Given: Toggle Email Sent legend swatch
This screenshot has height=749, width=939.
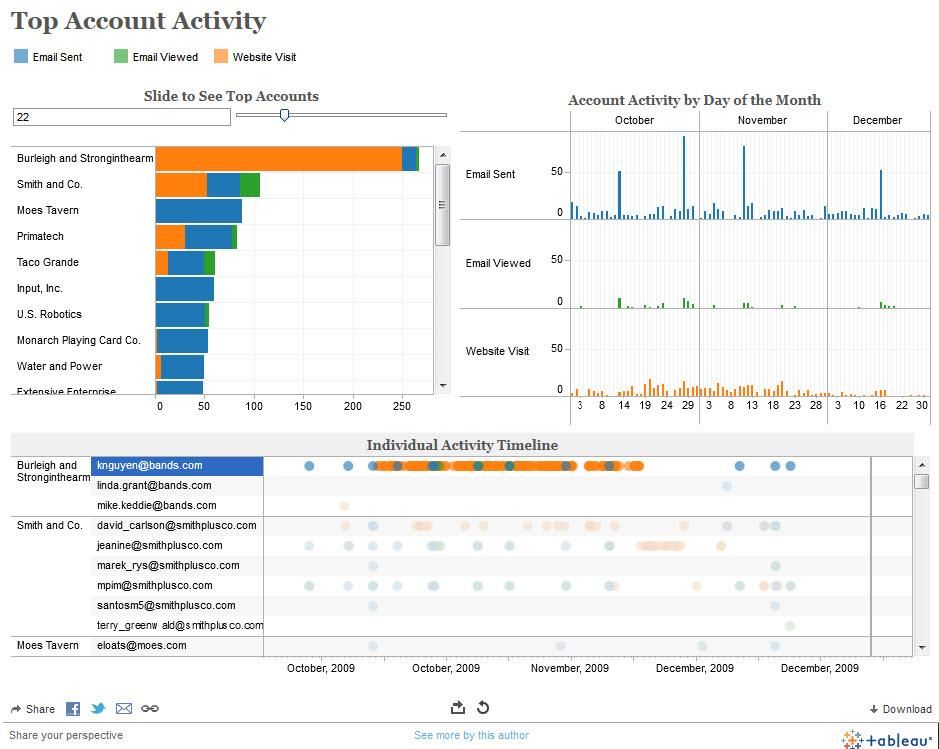Looking at the screenshot, I should (21, 56).
